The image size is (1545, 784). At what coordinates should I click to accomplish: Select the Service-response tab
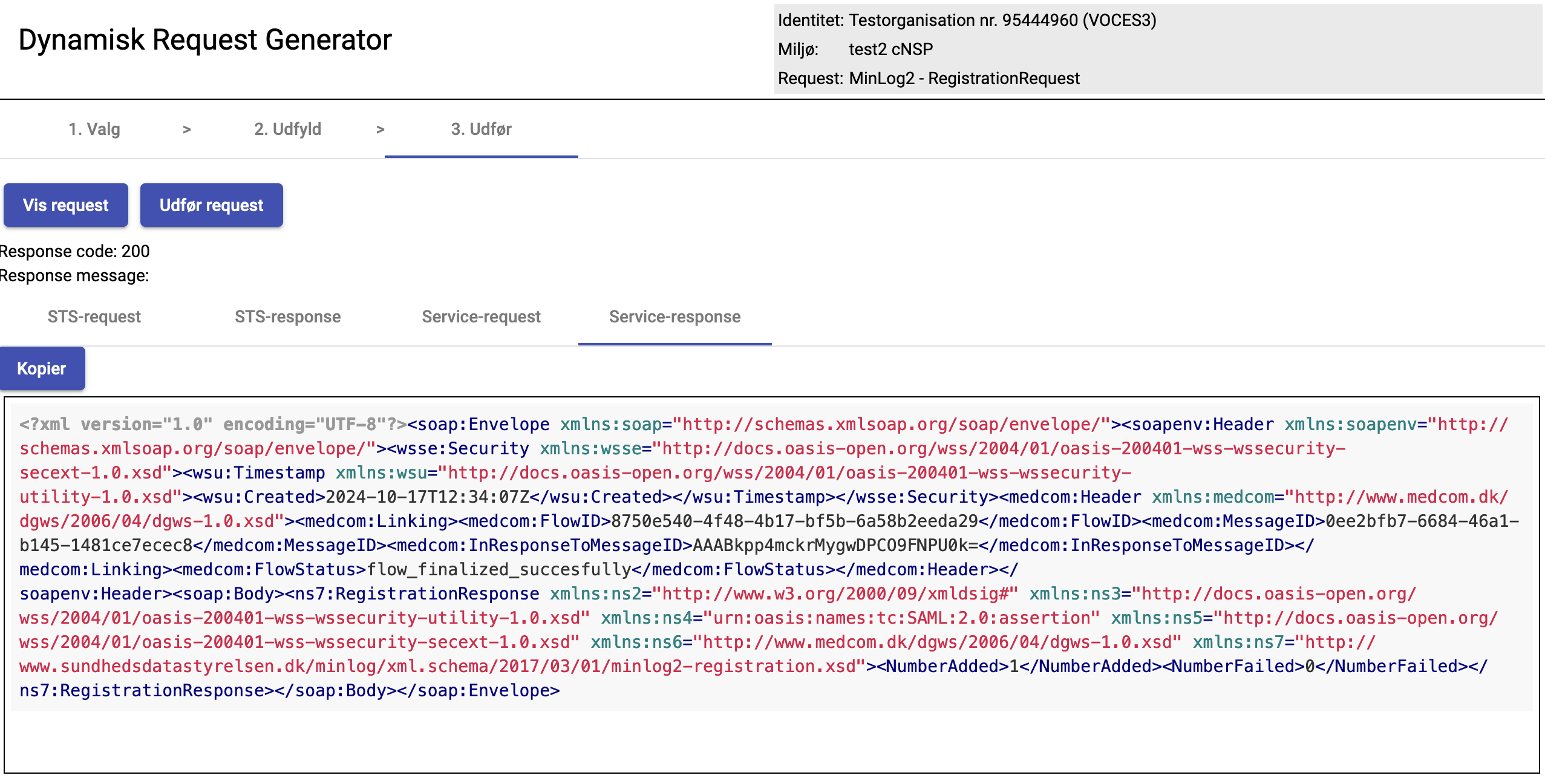click(675, 317)
